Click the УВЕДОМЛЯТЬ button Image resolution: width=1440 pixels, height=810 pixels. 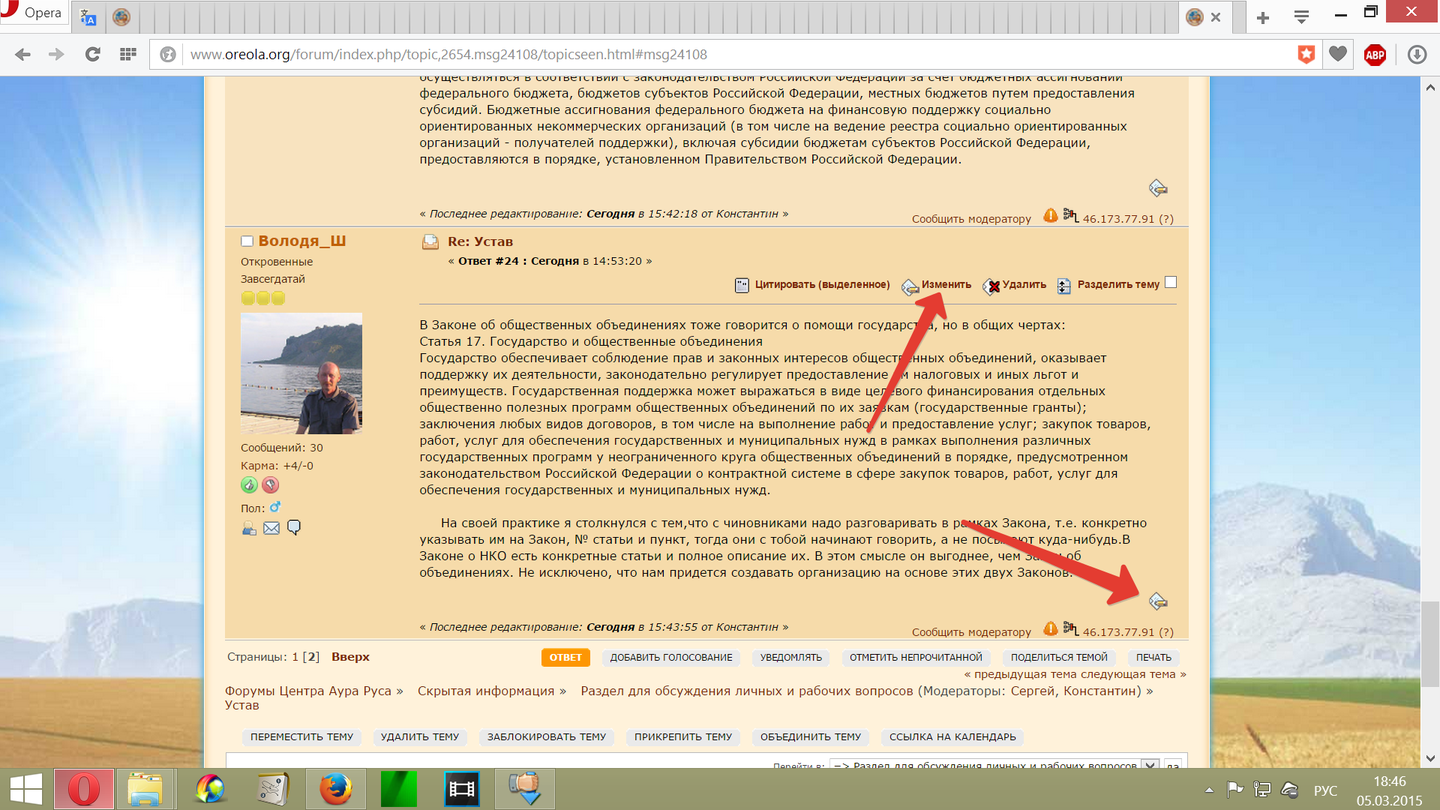[790, 657]
